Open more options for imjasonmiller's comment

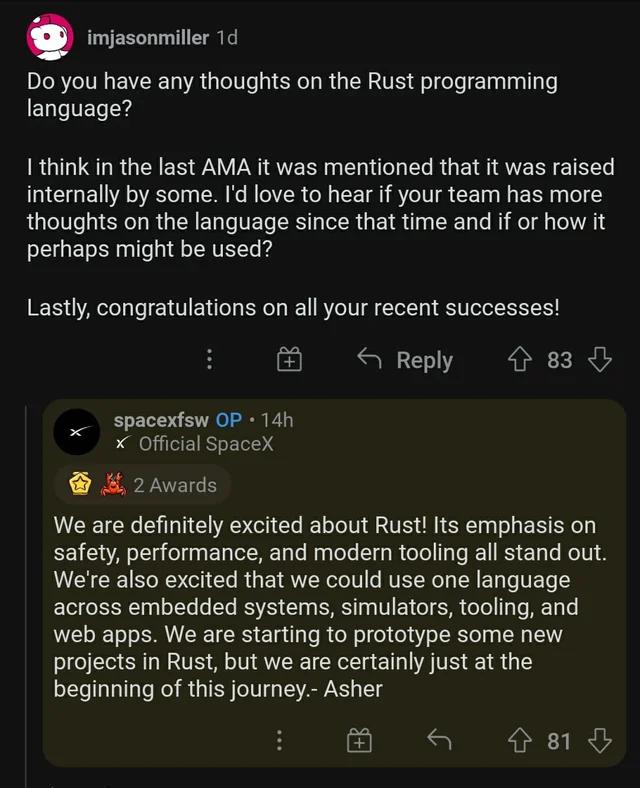click(x=209, y=360)
